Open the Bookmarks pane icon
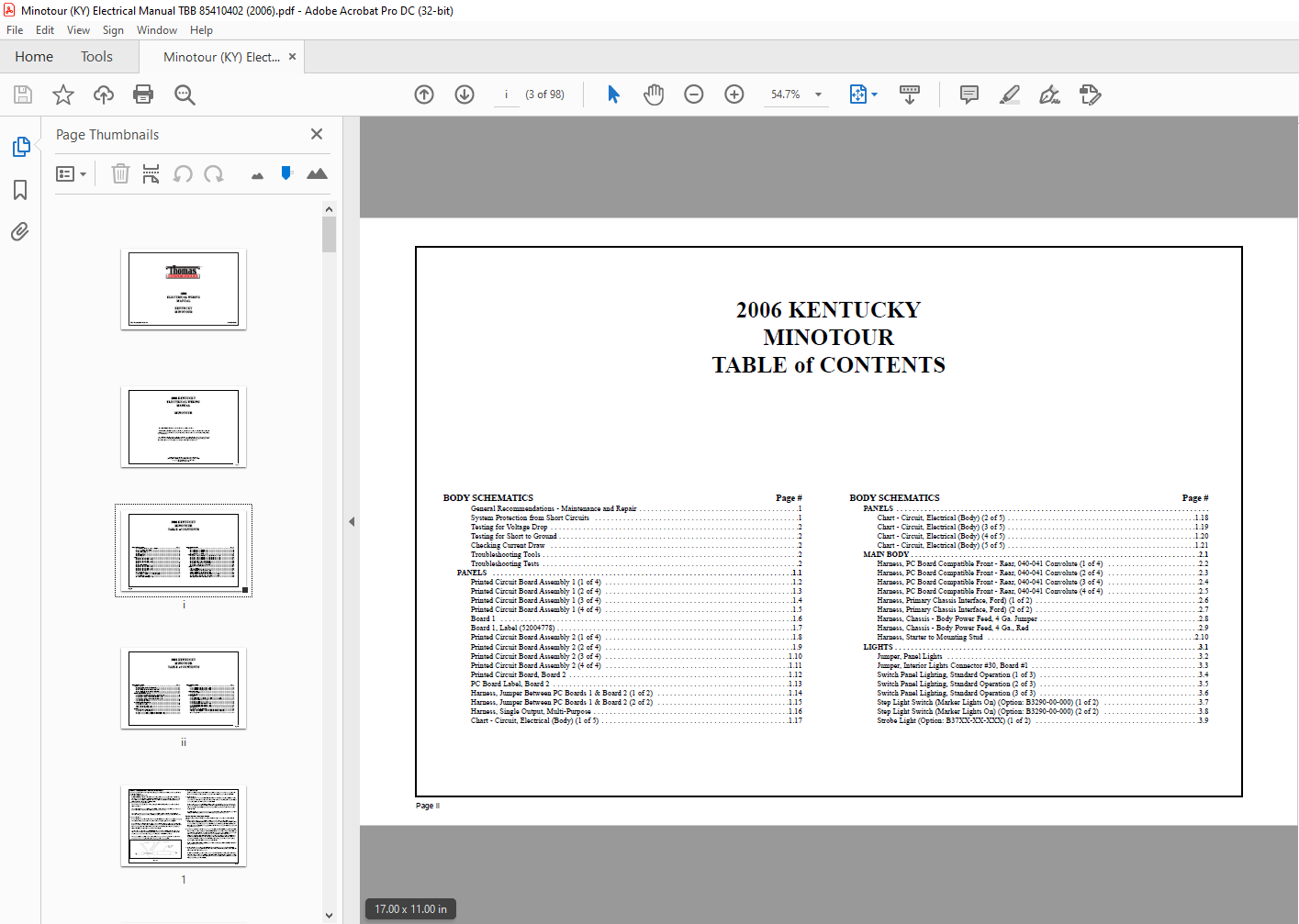Screen dimensions: 1299x924 click(20, 190)
